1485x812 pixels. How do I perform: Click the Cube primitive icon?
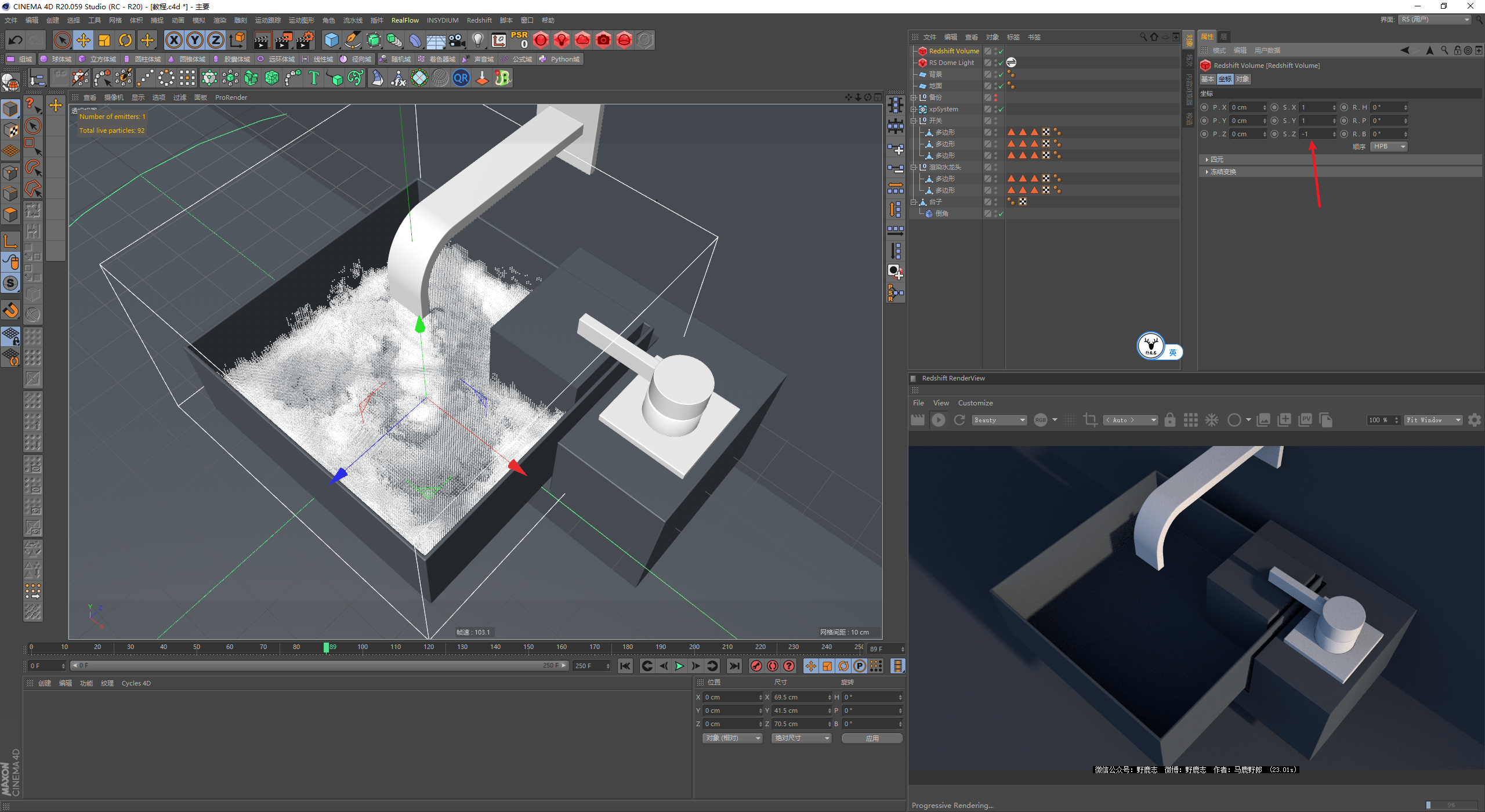click(331, 40)
